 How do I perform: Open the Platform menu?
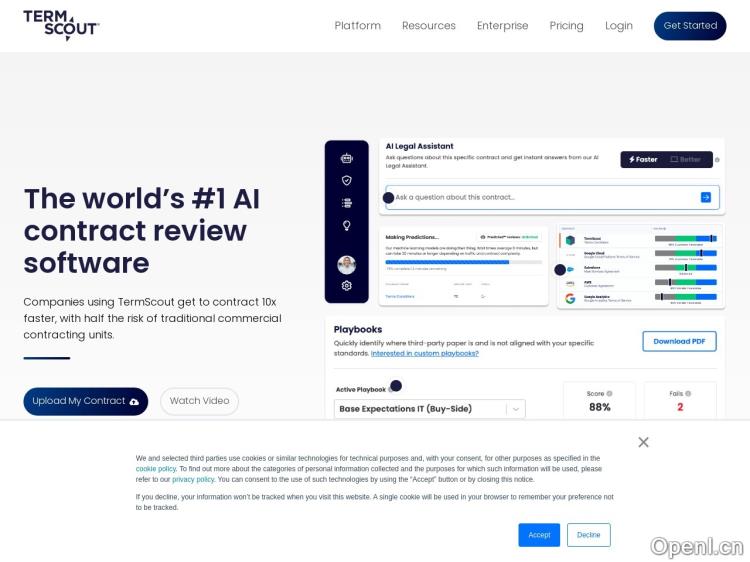click(357, 26)
